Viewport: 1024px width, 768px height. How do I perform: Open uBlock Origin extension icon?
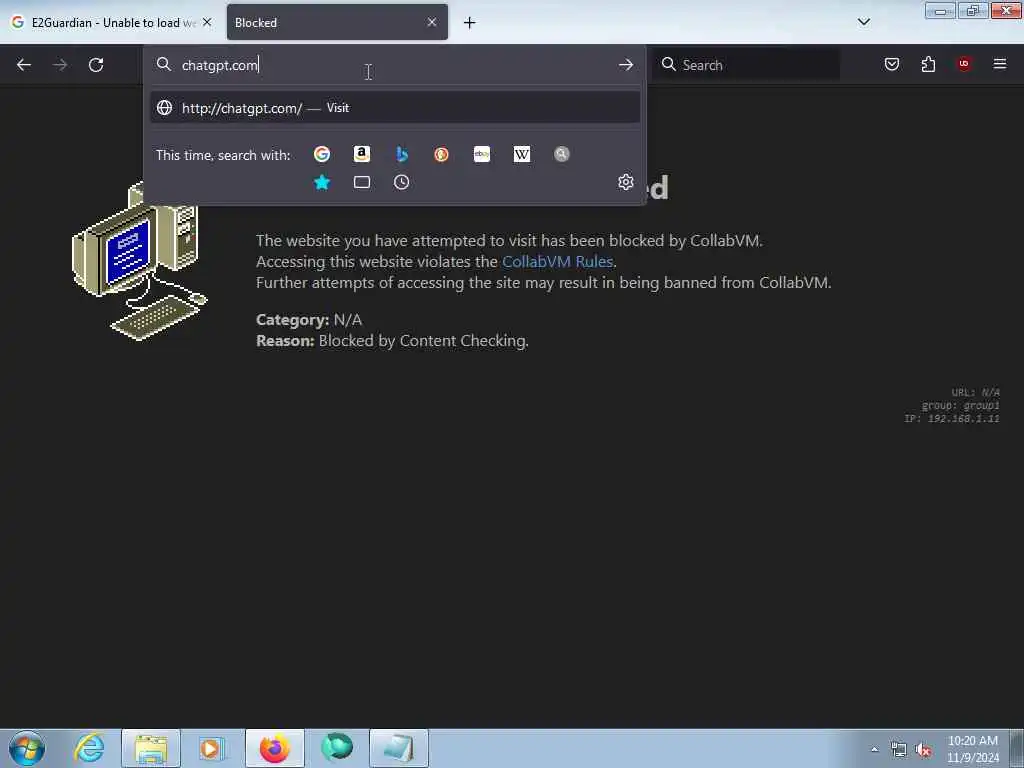click(964, 64)
